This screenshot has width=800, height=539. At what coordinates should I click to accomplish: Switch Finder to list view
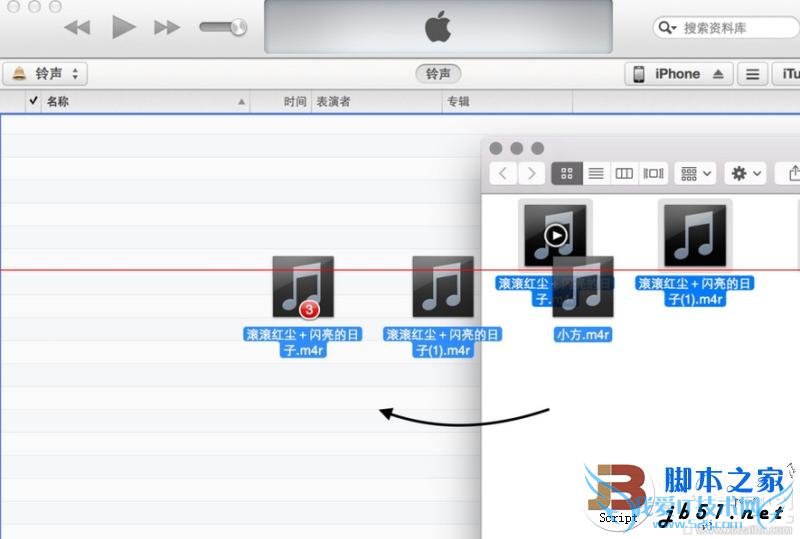(596, 174)
